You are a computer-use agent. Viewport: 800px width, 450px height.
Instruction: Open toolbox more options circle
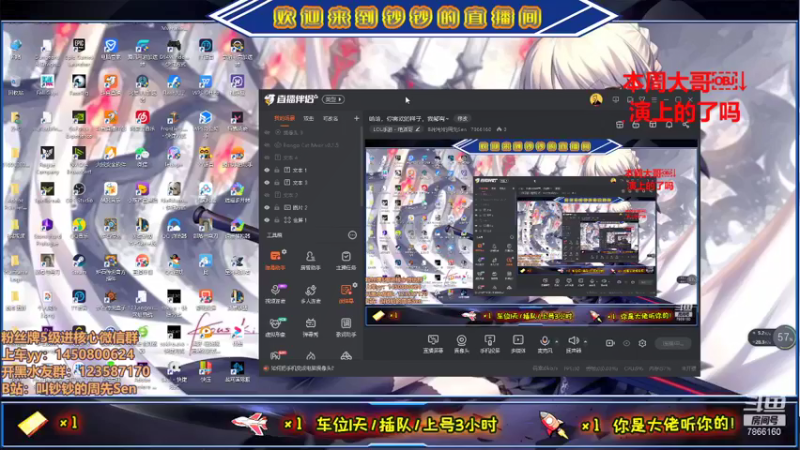pyautogui.click(x=352, y=235)
